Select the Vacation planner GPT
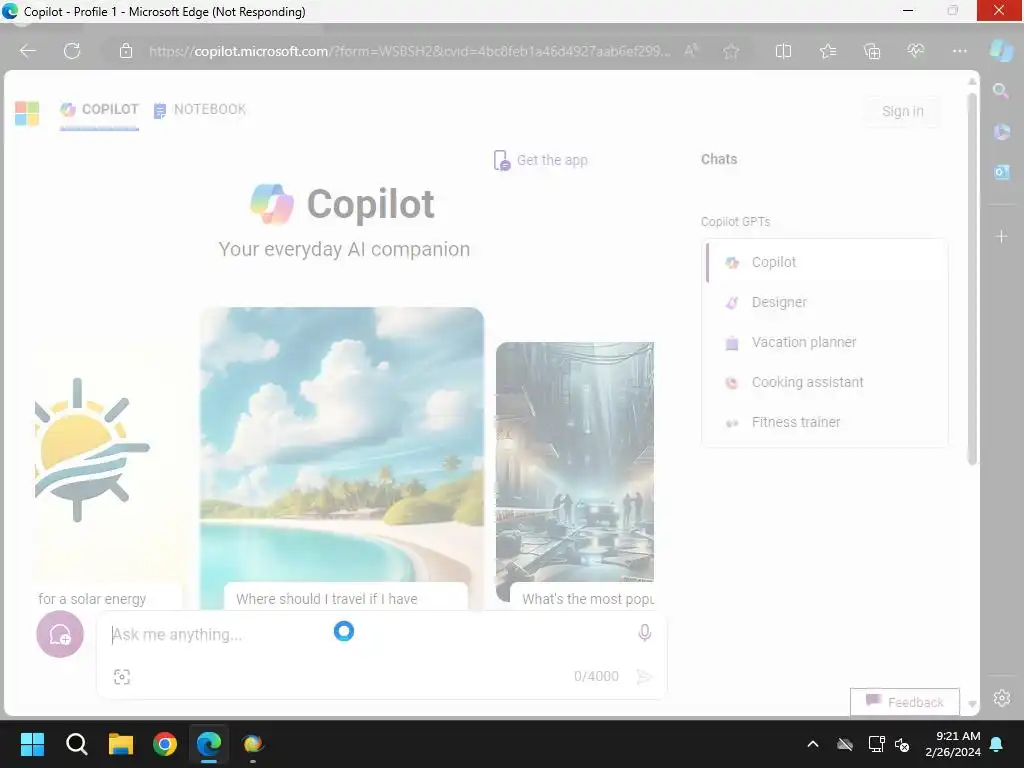The image size is (1024, 768). click(825, 342)
